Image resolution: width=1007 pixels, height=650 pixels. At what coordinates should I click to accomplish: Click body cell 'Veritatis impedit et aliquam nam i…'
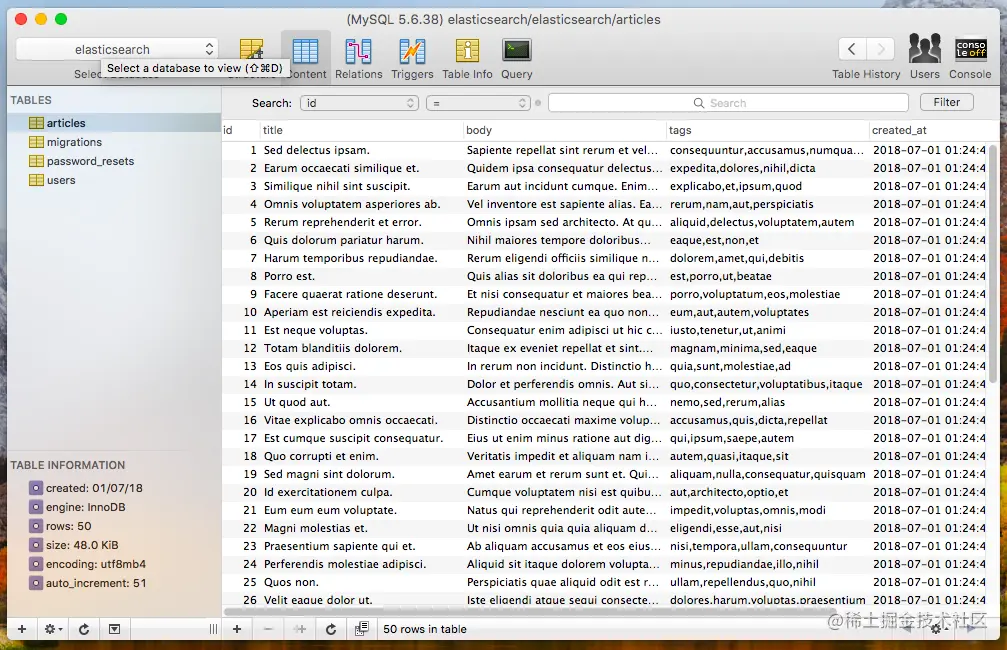(563, 456)
